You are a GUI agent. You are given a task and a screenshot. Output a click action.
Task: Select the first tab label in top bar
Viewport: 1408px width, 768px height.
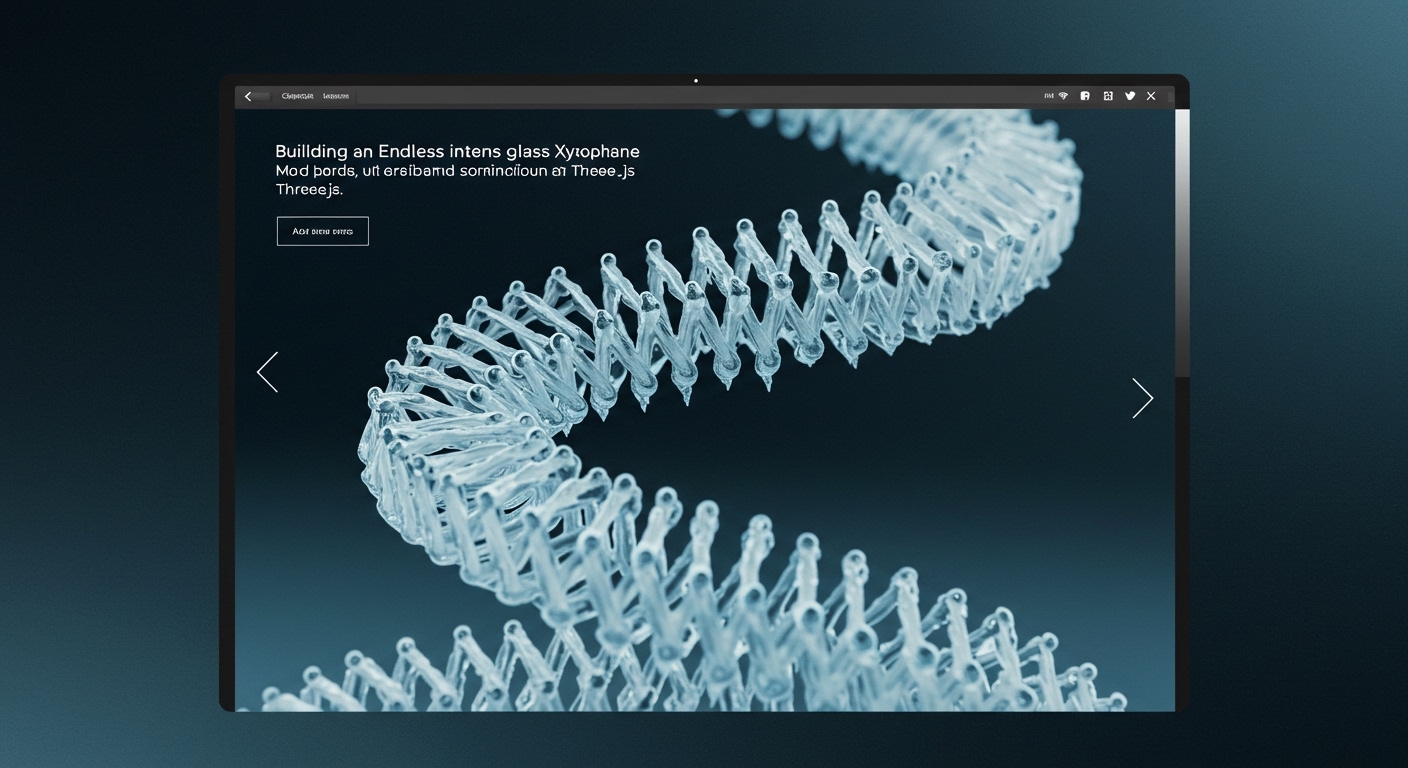pos(298,96)
